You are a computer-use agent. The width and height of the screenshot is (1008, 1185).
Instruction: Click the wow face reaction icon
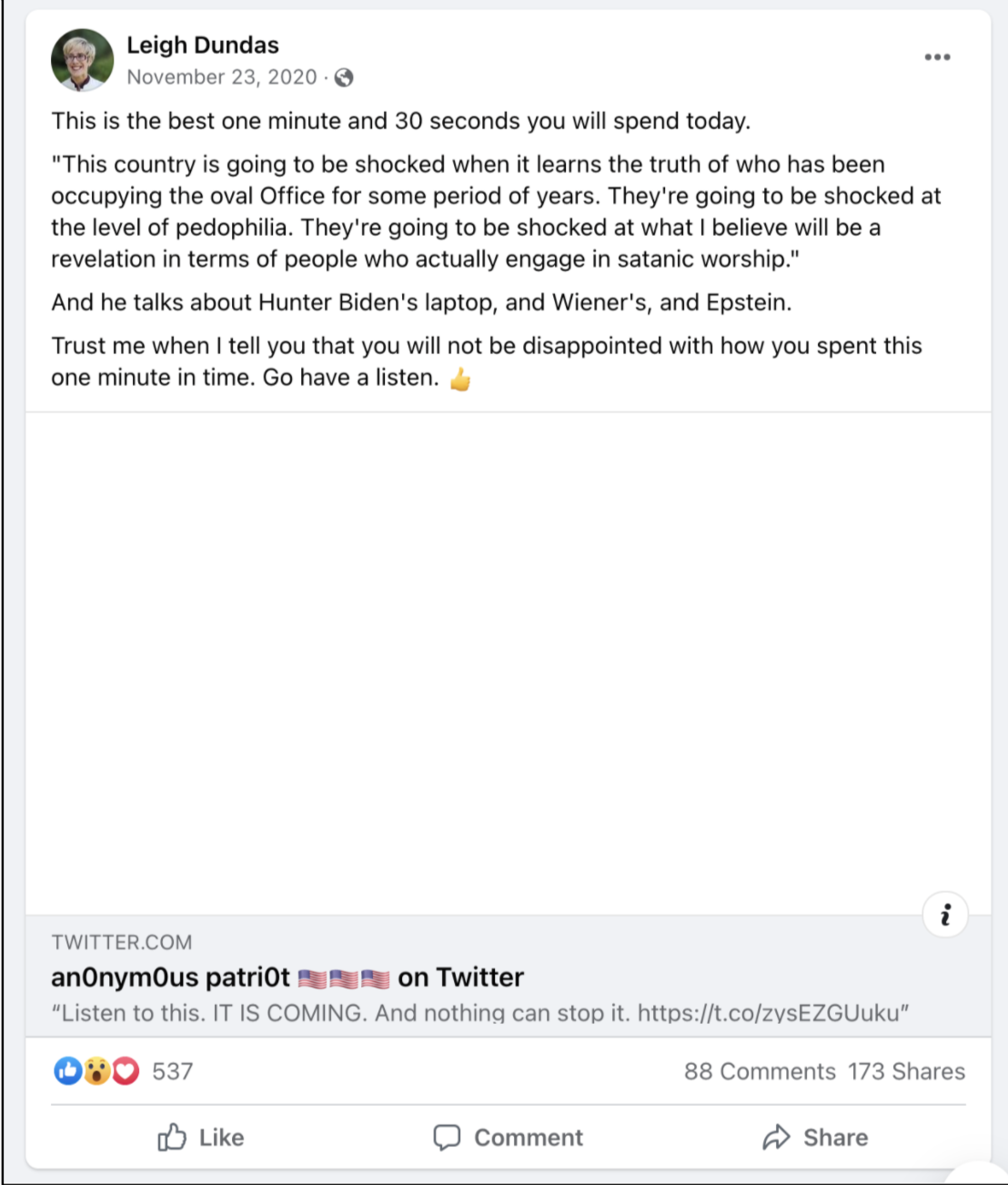pos(96,1071)
